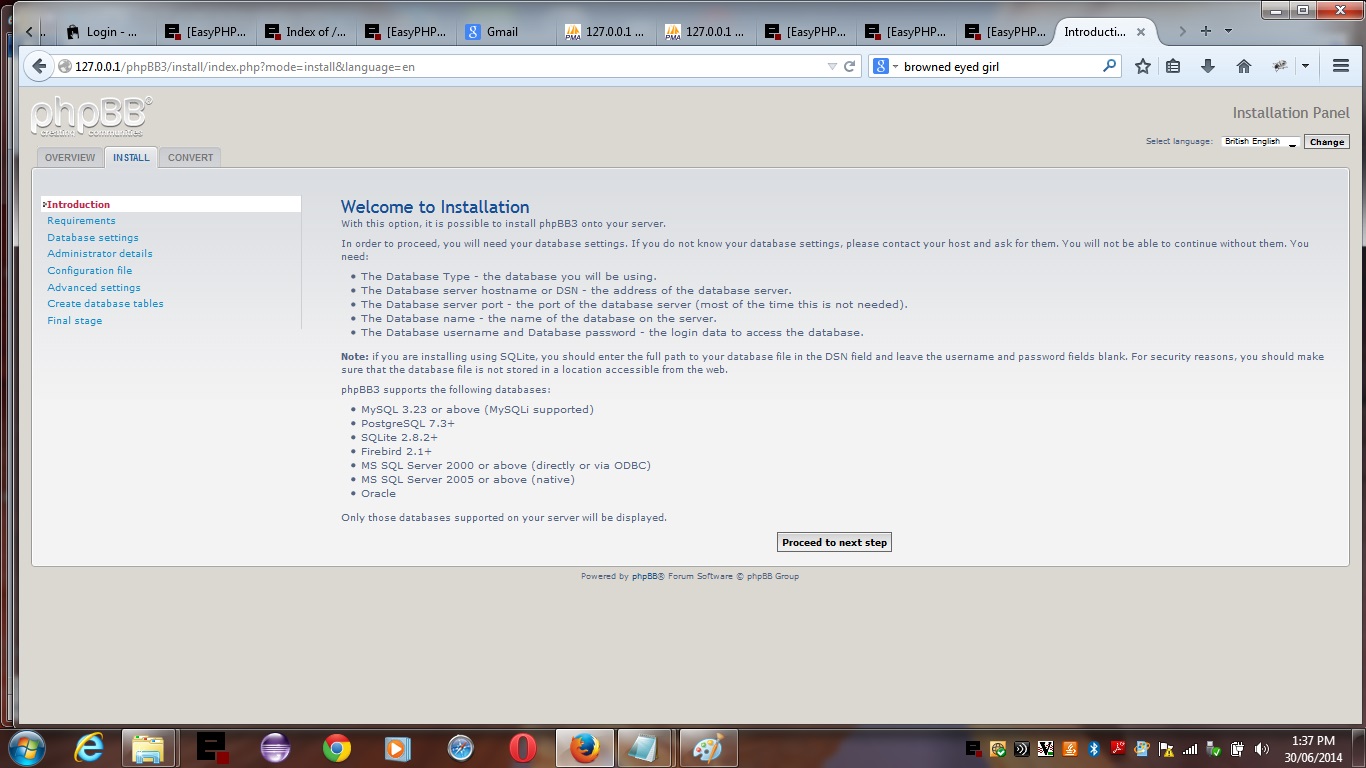Click the phpBB logo
Image resolution: width=1366 pixels, height=768 pixels.
coord(91,117)
